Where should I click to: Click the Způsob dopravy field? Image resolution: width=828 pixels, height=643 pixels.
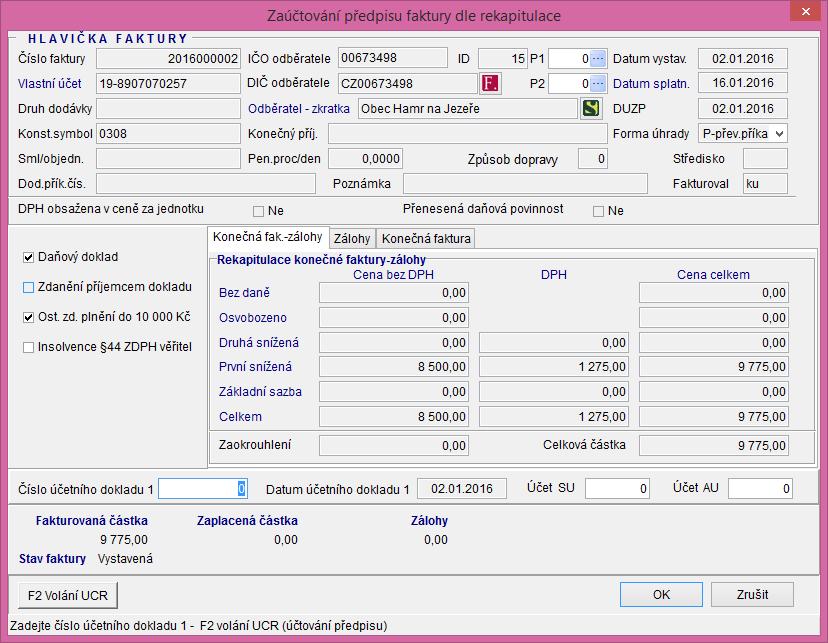click(592, 158)
